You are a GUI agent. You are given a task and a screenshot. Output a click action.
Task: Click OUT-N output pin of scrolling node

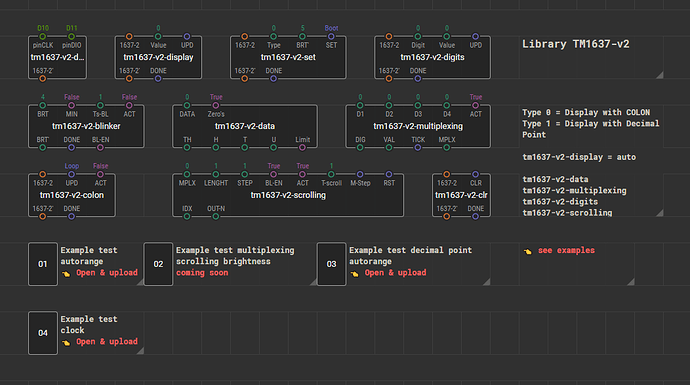[x=216, y=216]
